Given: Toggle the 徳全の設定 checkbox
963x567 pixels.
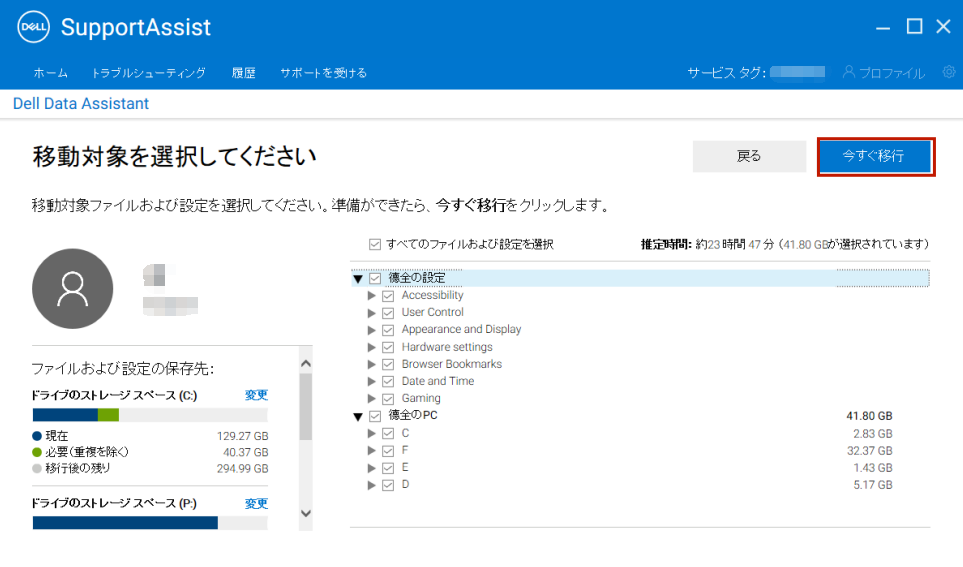Looking at the screenshot, I should [375, 278].
